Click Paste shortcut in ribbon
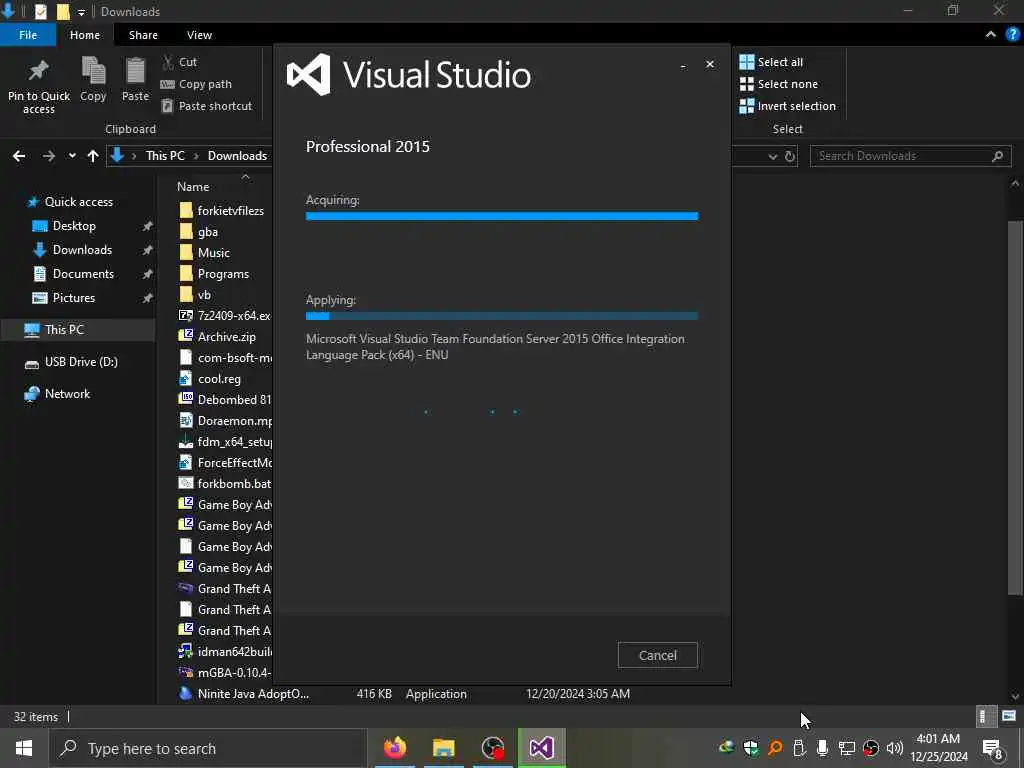The image size is (1024, 768). (x=206, y=106)
